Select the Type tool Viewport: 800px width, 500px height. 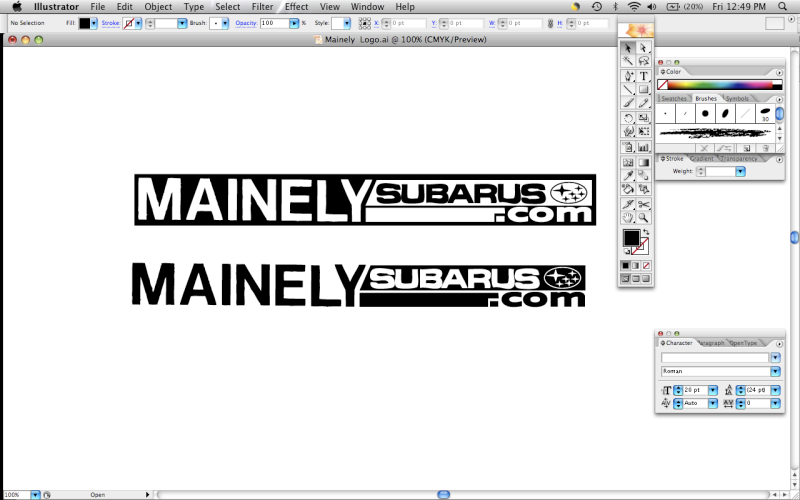pos(643,76)
